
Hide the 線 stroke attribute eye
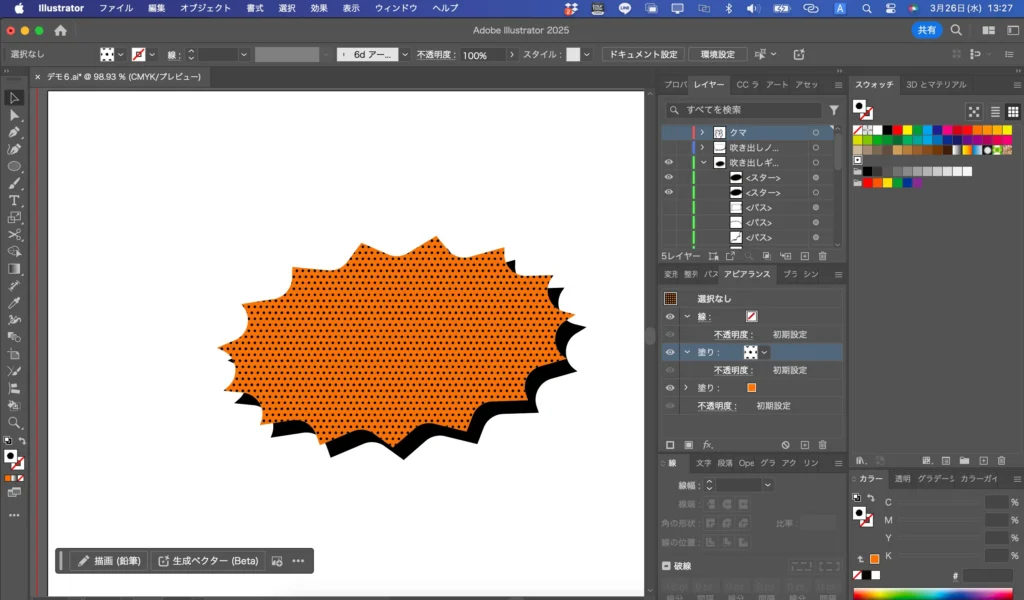click(x=670, y=316)
